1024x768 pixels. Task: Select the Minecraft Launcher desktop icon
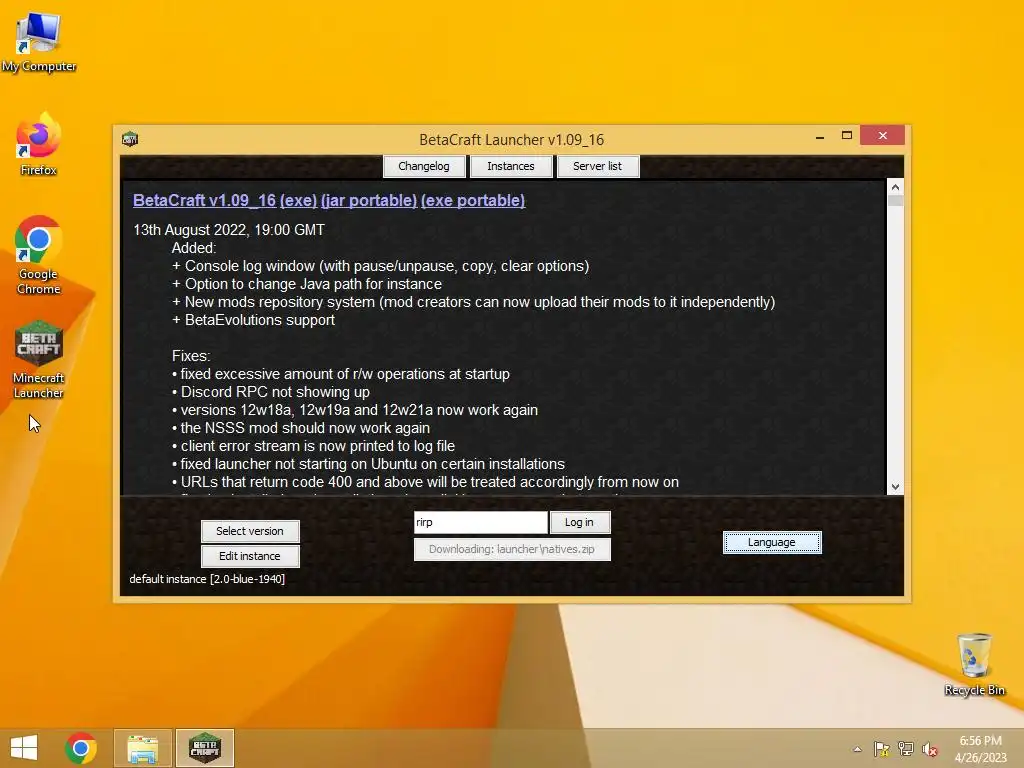39,359
